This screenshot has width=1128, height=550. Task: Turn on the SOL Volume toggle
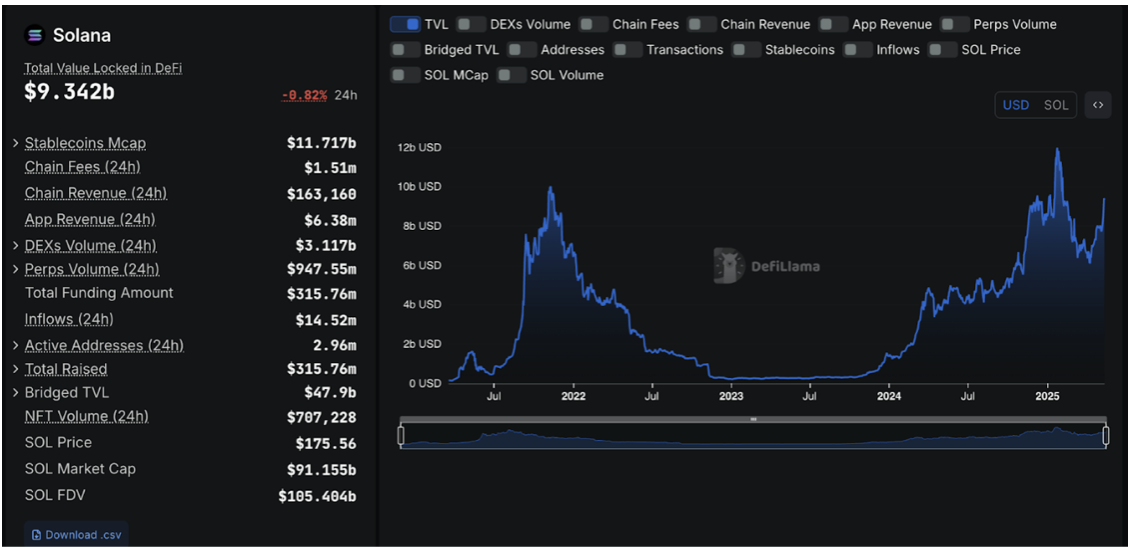click(x=511, y=75)
